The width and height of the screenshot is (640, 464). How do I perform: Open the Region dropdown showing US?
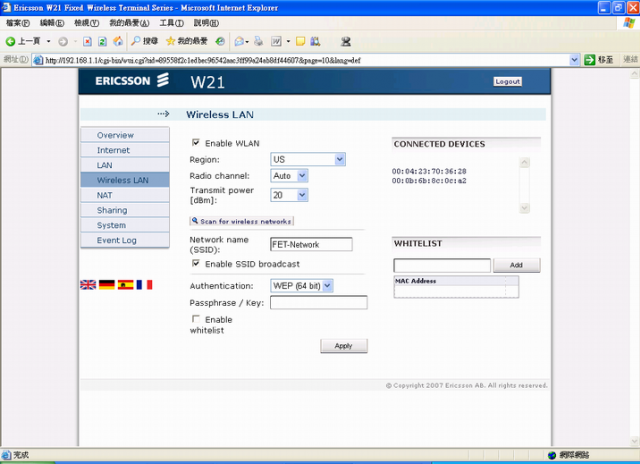(x=308, y=159)
